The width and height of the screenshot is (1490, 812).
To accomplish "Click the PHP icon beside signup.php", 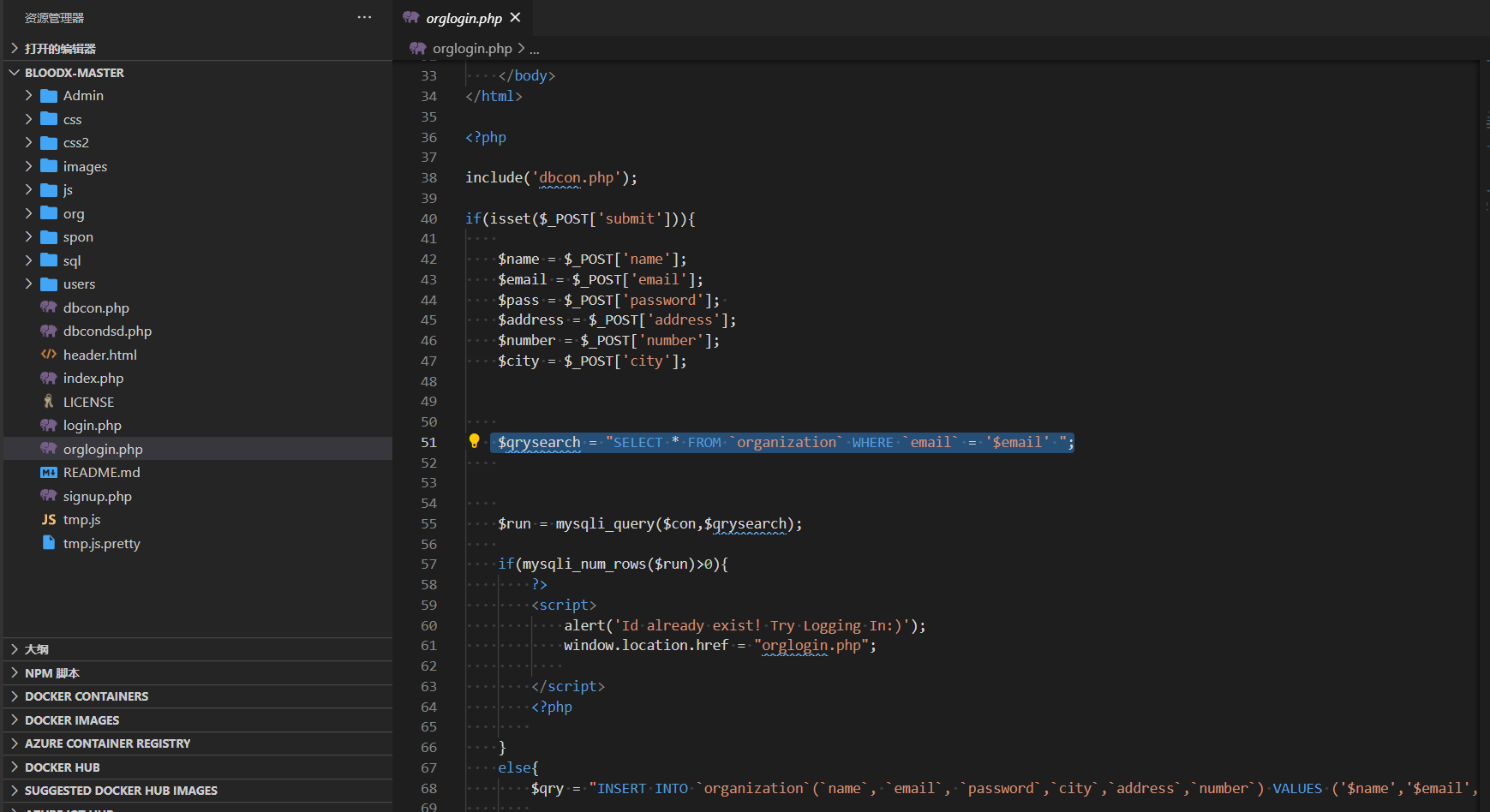I will tap(49, 496).
